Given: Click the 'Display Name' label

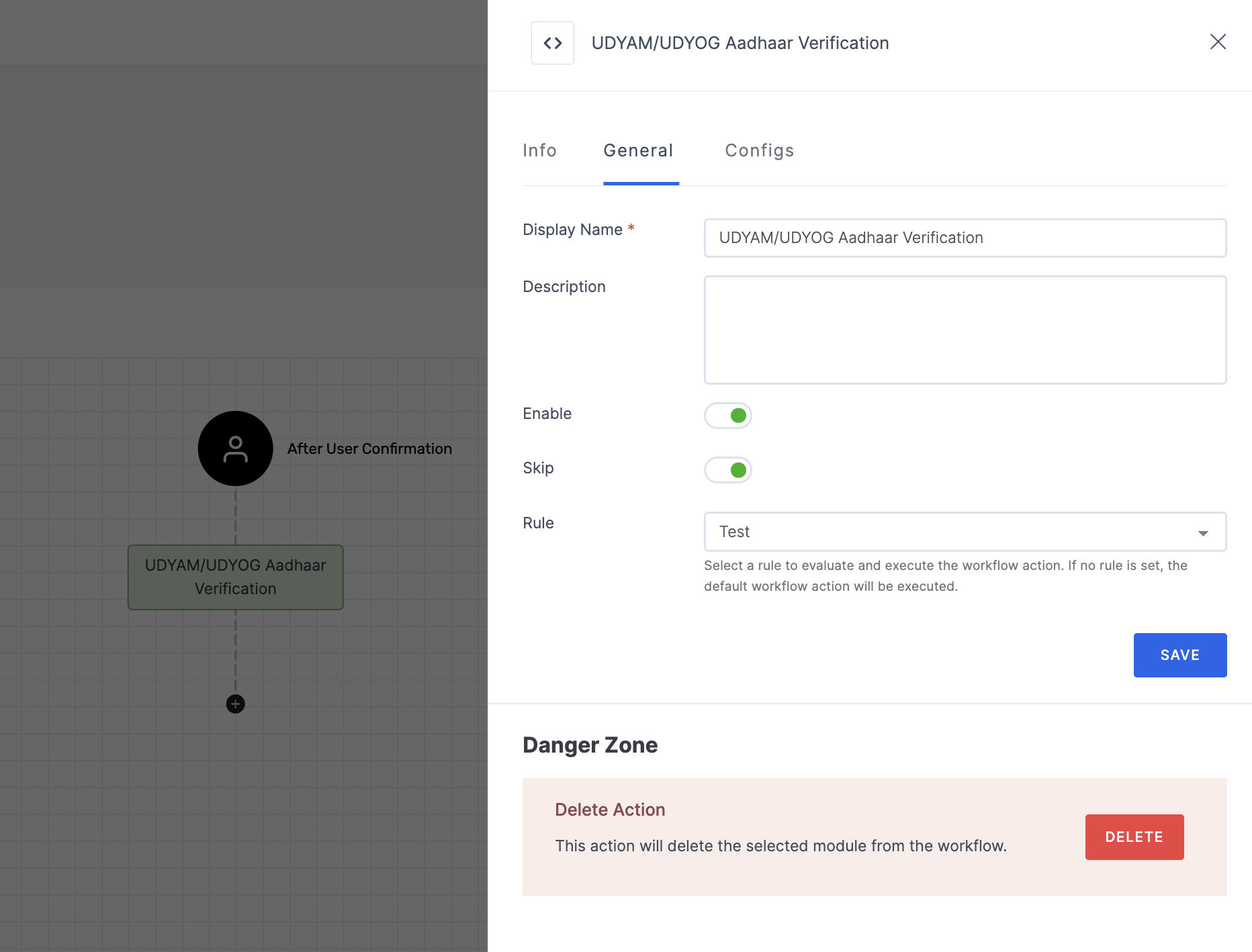Looking at the screenshot, I should (572, 230).
